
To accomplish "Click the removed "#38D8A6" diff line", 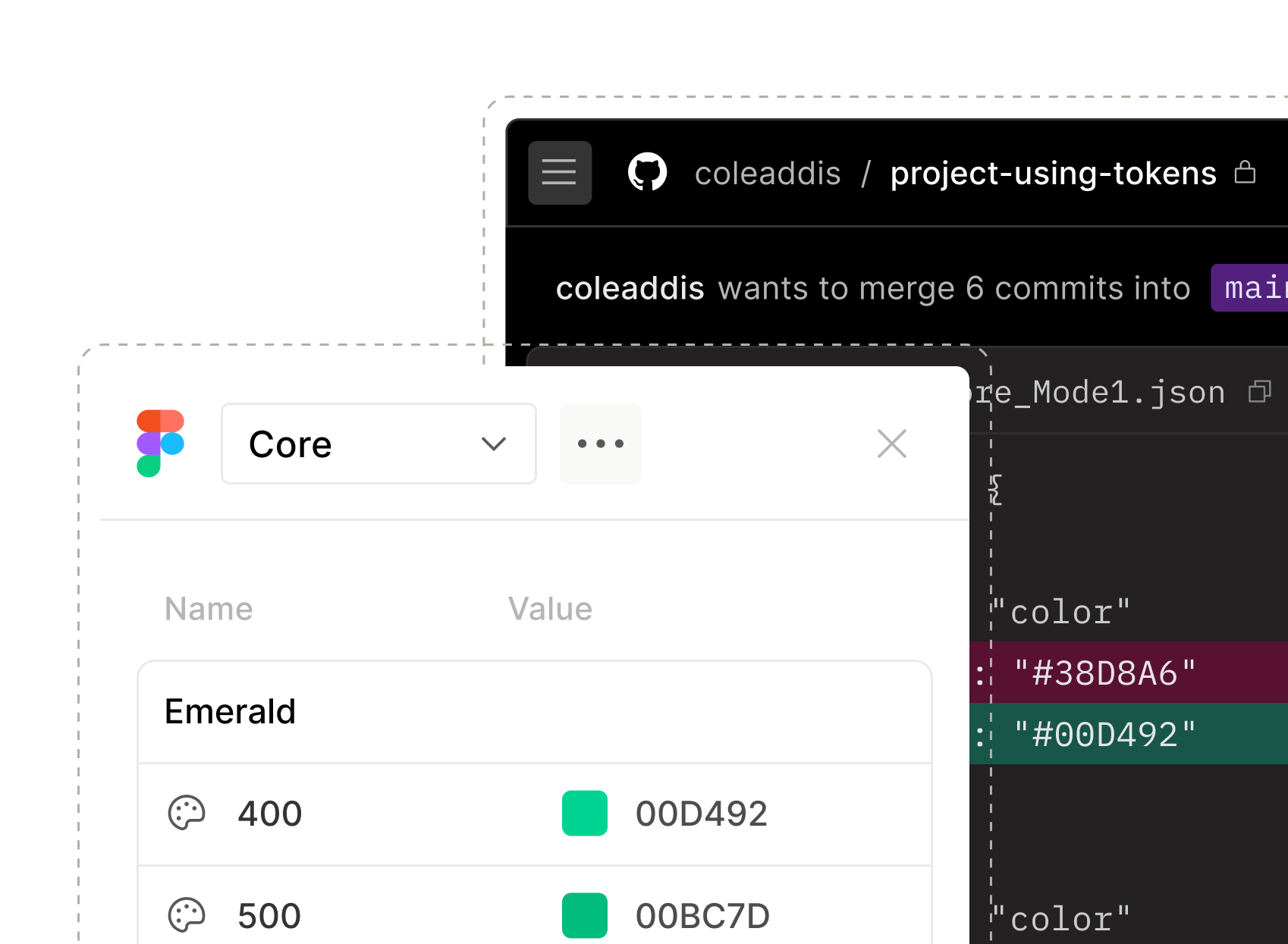I will point(1129,673).
